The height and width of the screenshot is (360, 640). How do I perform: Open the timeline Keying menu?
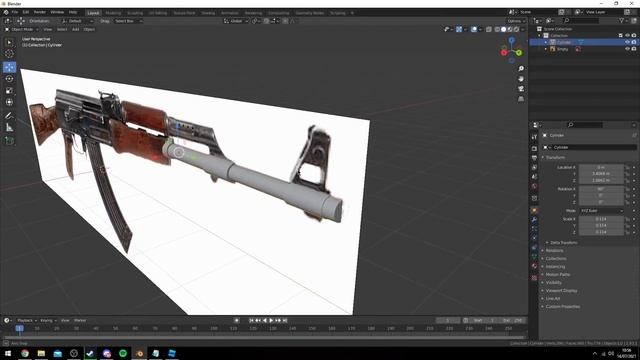48,320
